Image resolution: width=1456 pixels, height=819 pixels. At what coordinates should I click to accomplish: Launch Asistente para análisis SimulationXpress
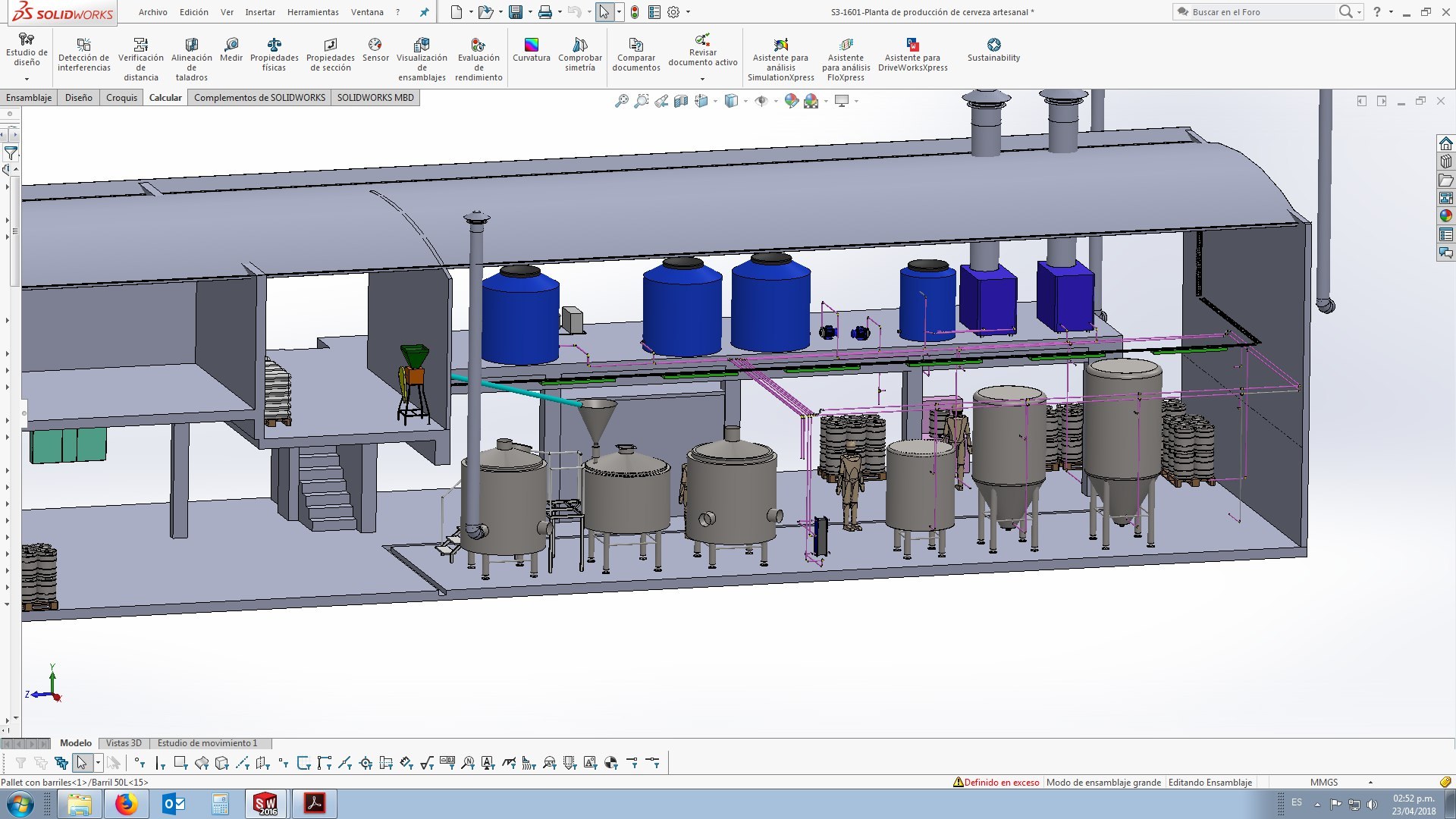pyautogui.click(x=780, y=59)
